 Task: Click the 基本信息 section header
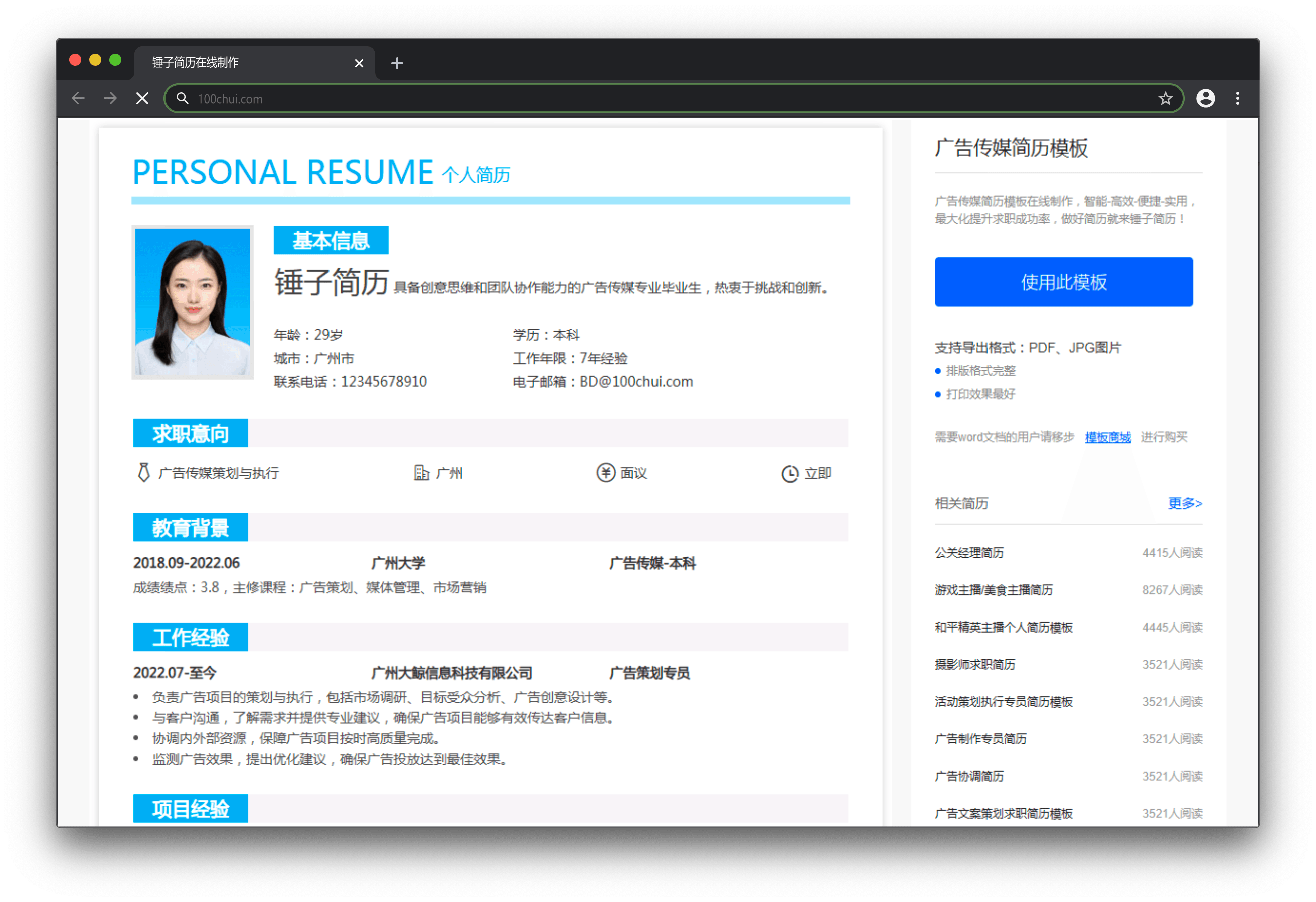click(331, 240)
